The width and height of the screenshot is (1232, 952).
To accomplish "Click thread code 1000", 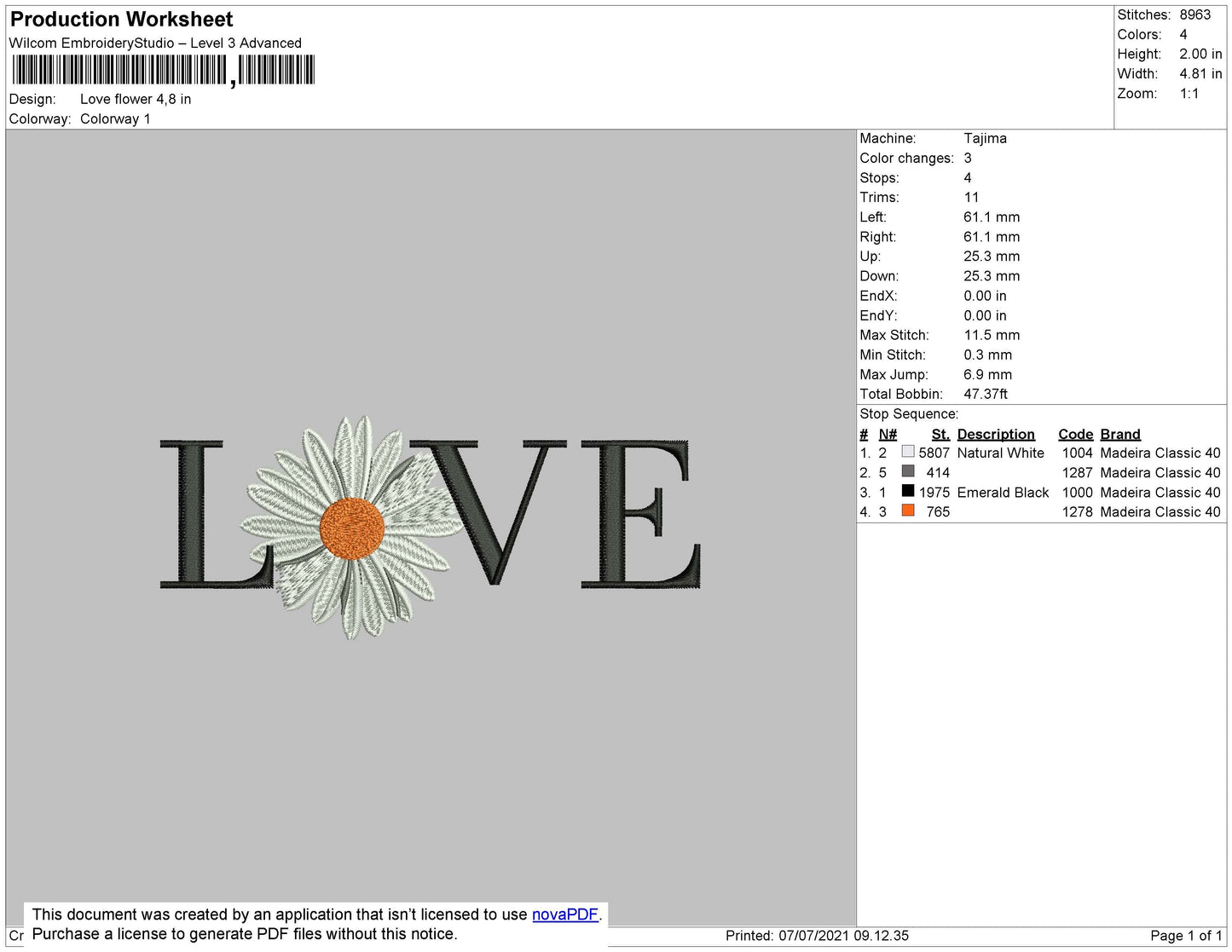I will [x=1077, y=492].
